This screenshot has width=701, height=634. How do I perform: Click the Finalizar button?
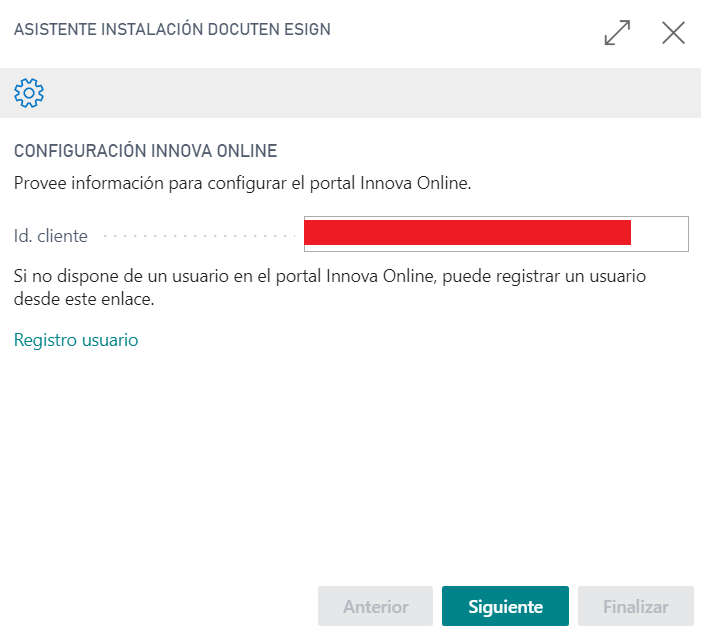(636, 606)
